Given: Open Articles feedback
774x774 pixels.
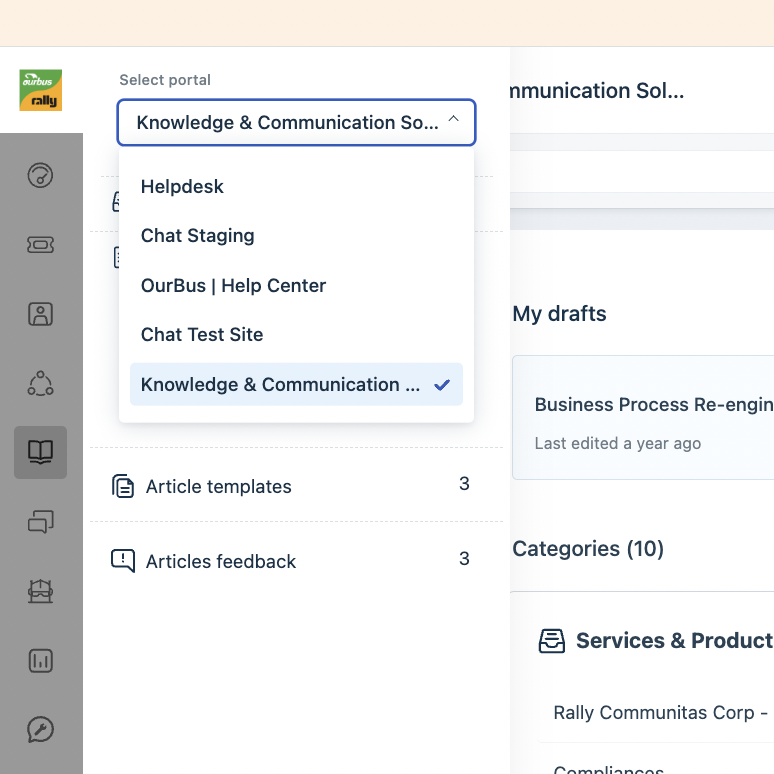Looking at the screenshot, I should [x=221, y=562].
